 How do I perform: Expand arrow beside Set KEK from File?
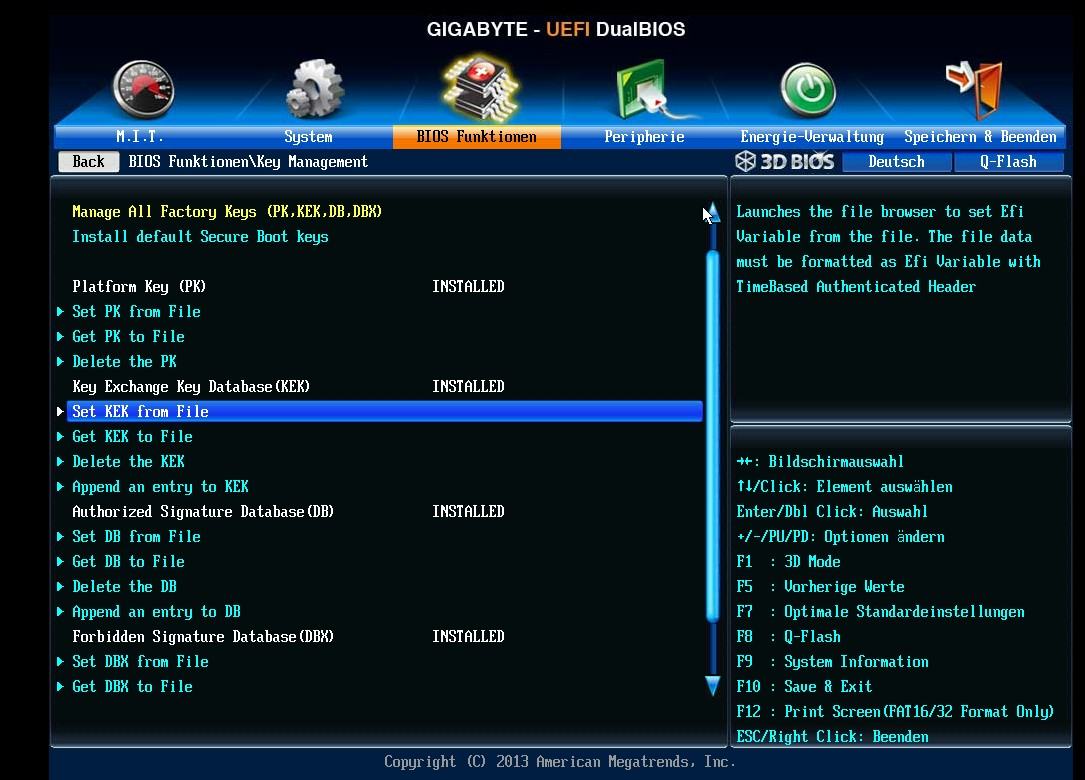pyautogui.click(x=60, y=412)
